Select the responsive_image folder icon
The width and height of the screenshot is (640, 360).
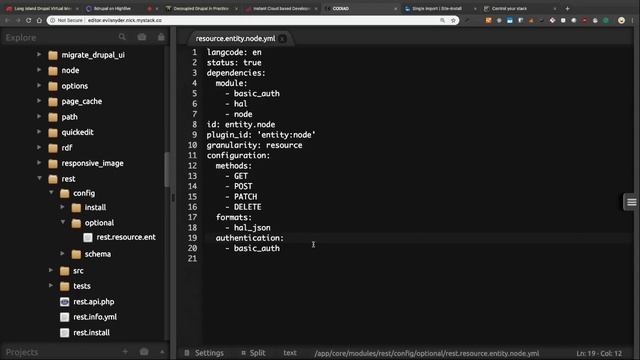pos(53,164)
